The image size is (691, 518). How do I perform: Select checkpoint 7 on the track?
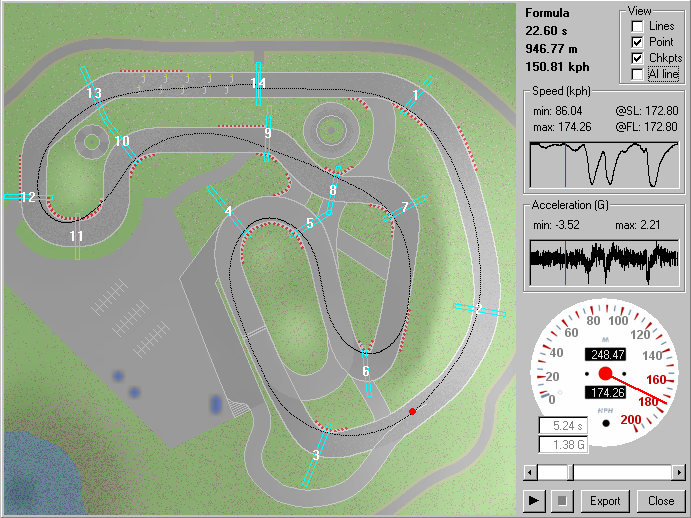(x=405, y=207)
